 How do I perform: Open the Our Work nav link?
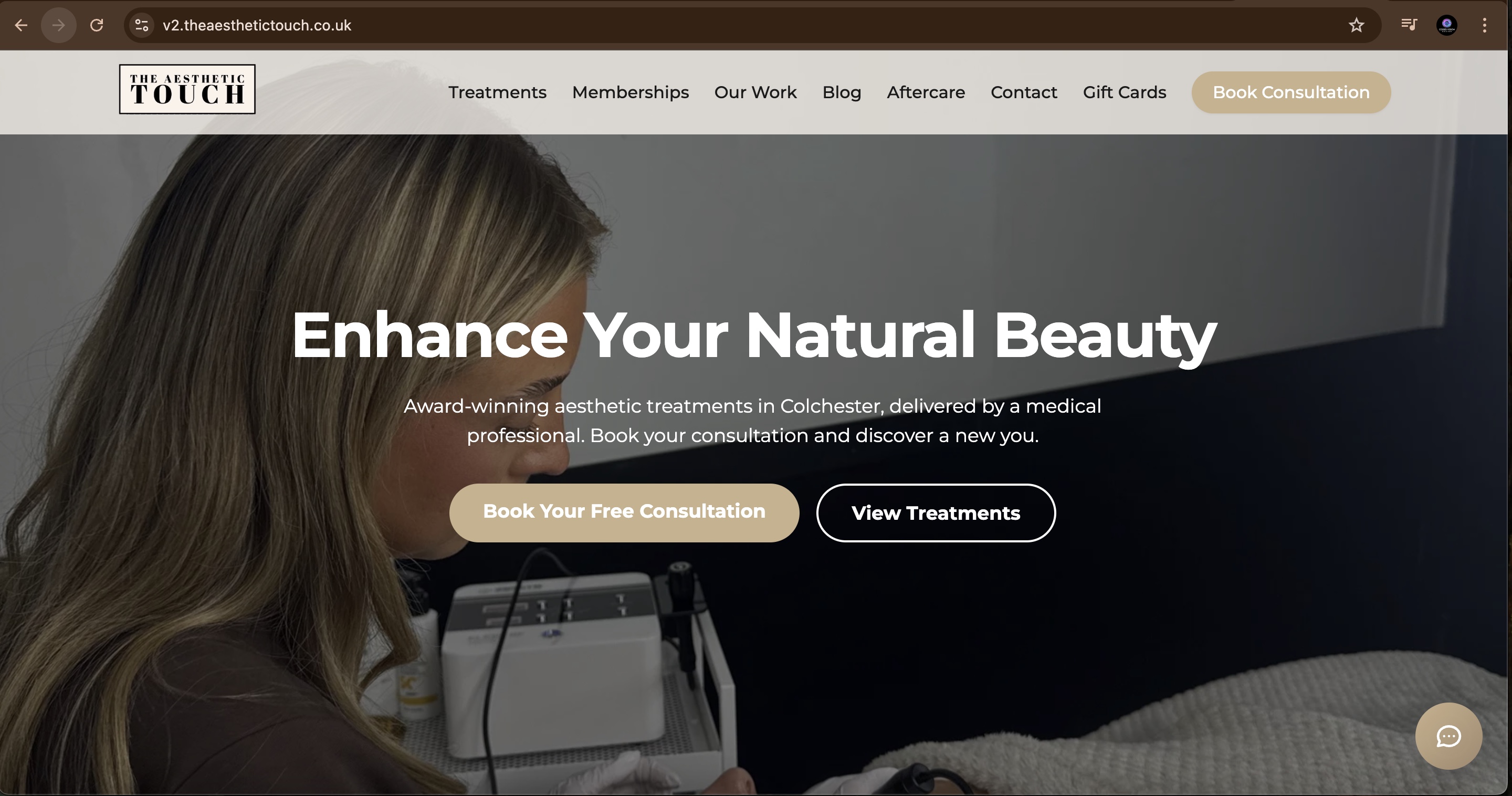(755, 92)
